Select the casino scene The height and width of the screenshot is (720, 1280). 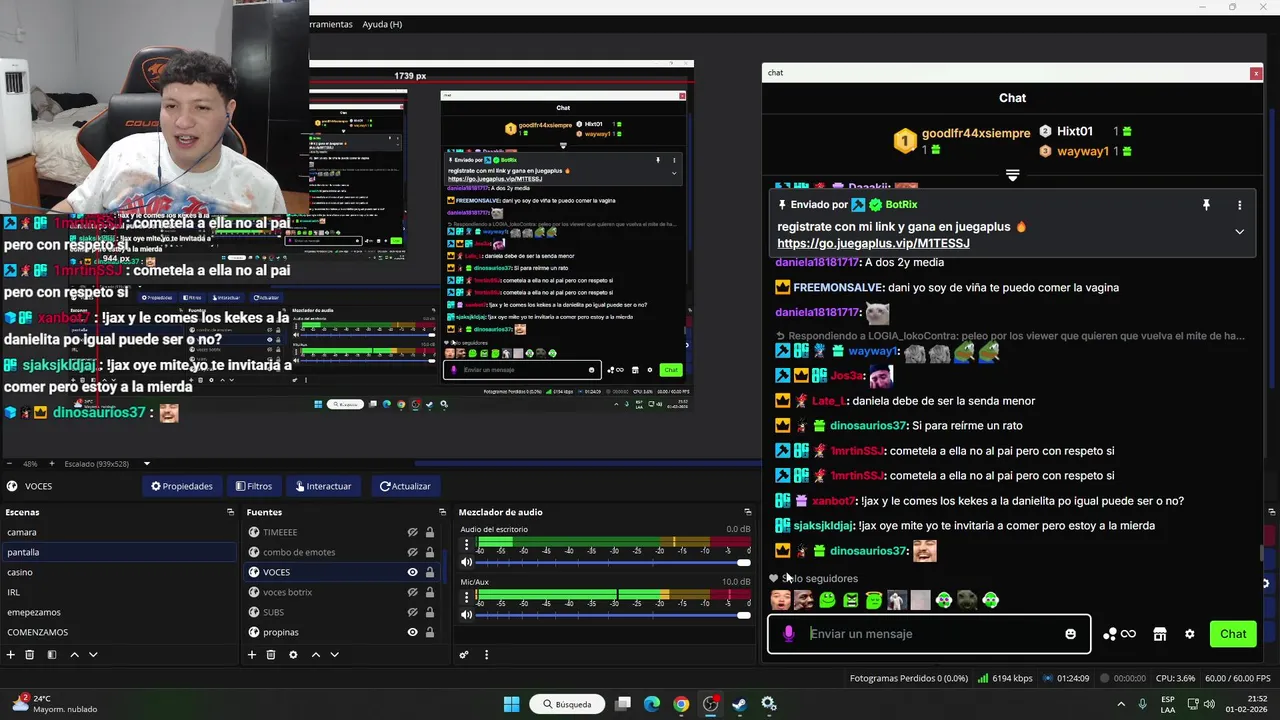118,572
